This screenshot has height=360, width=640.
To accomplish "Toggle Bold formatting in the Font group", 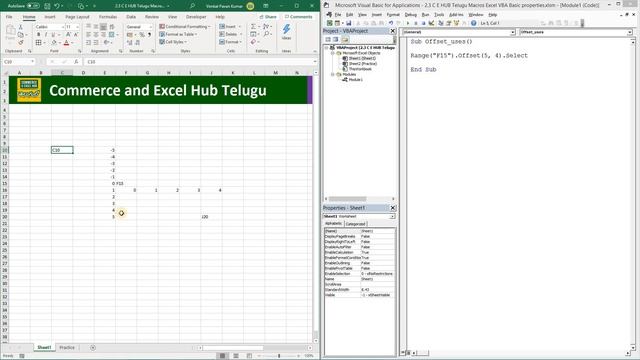I will (x=39, y=35).
